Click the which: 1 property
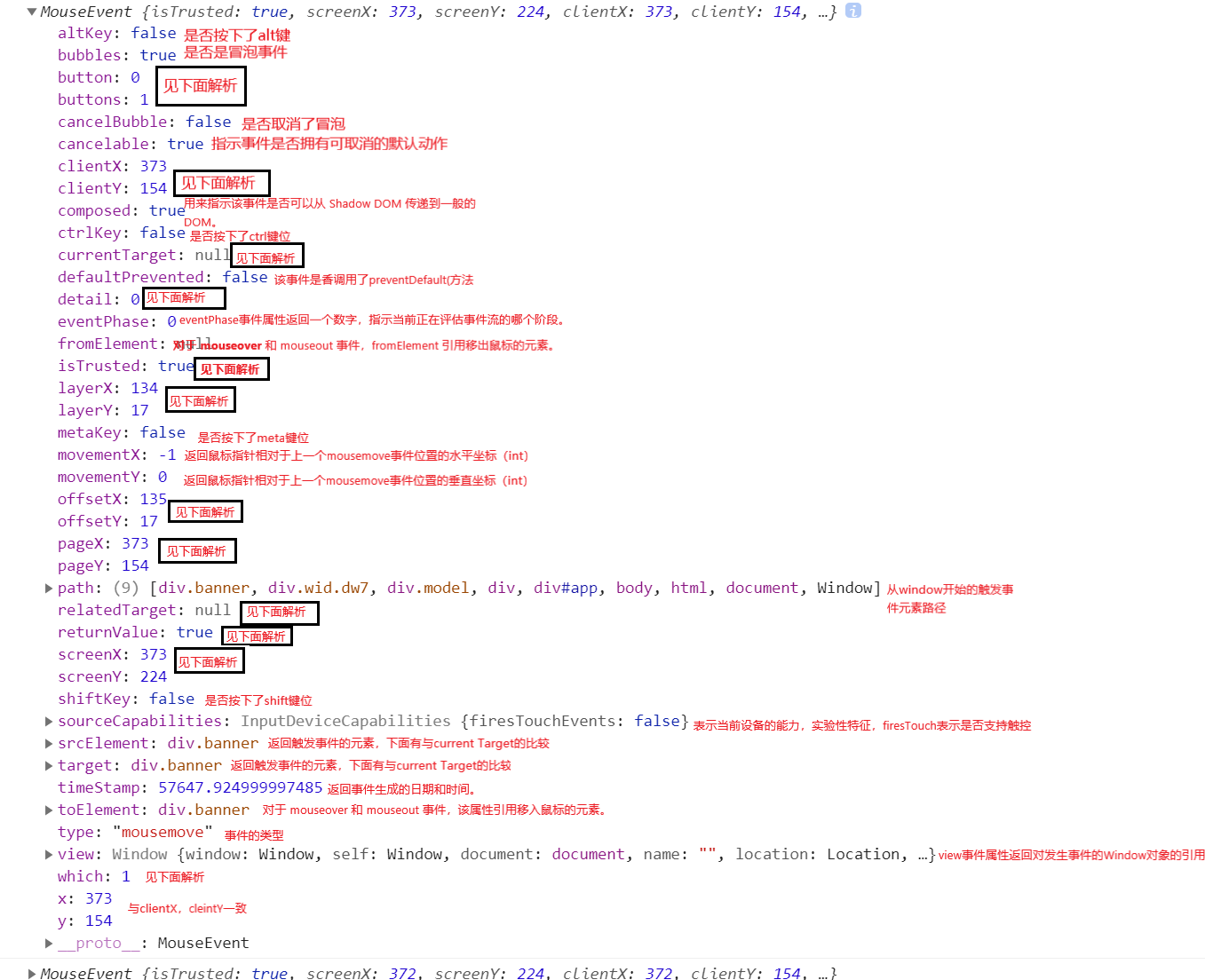The width and height of the screenshot is (1205, 980). [x=94, y=876]
